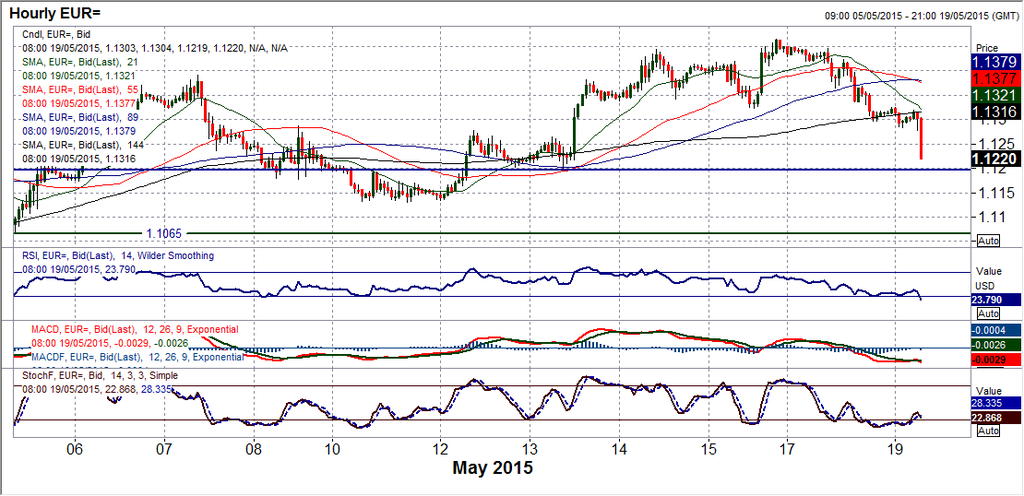
Task: Select the 'Cndl, EUR=, Bid' legend entry
Action: click(x=58, y=37)
